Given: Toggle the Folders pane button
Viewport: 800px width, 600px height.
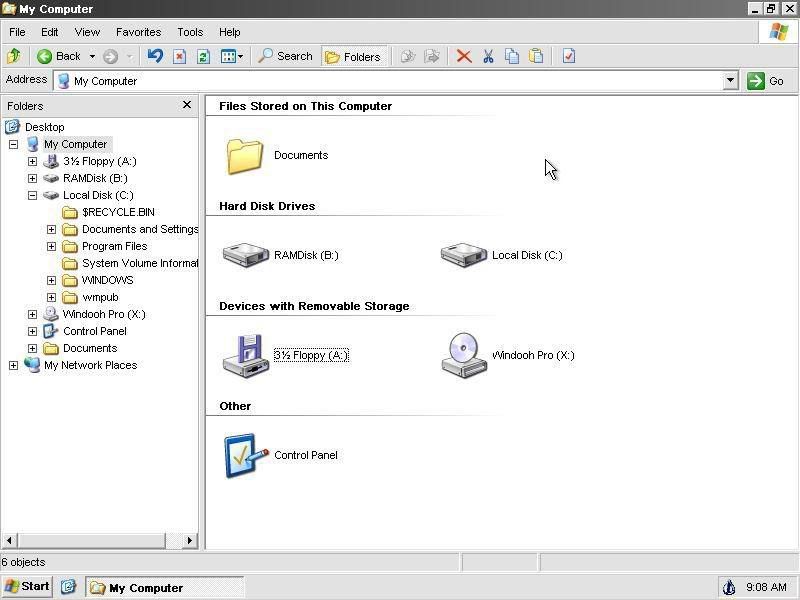Looking at the screenshot, I should coord(353,56).
